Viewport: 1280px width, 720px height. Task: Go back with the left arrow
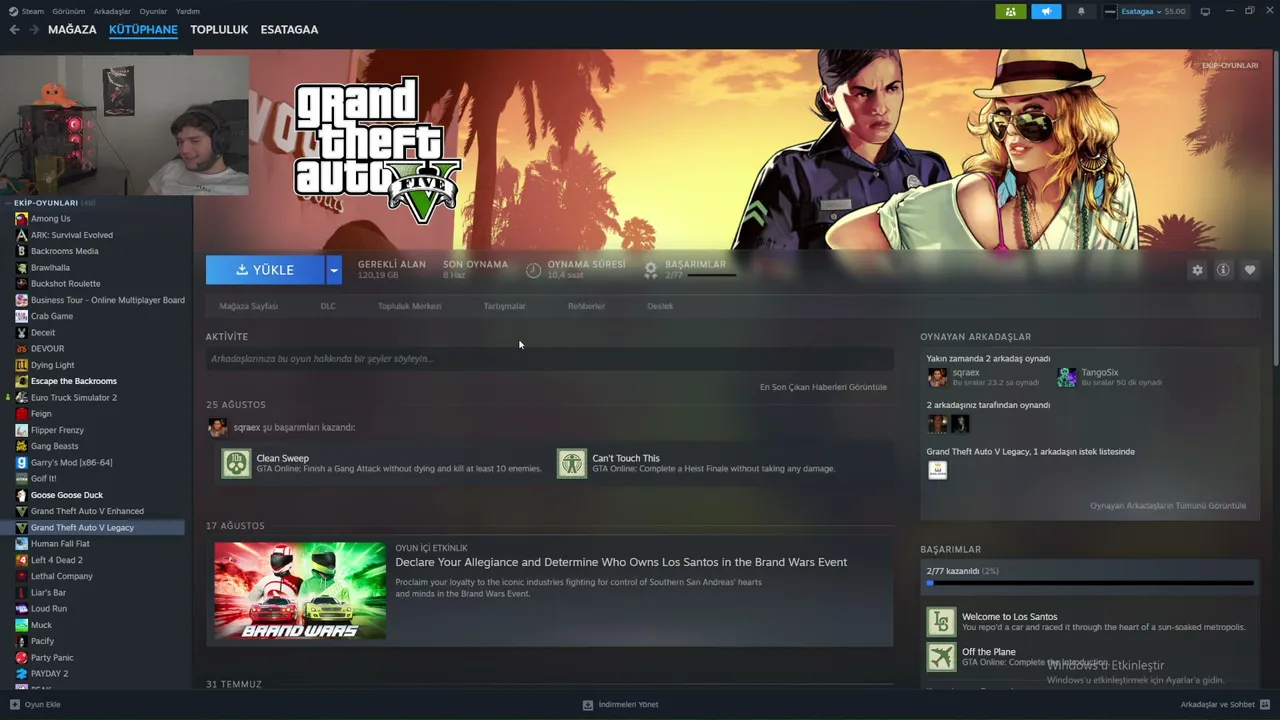pyautogui.click(x=14, y=30)
